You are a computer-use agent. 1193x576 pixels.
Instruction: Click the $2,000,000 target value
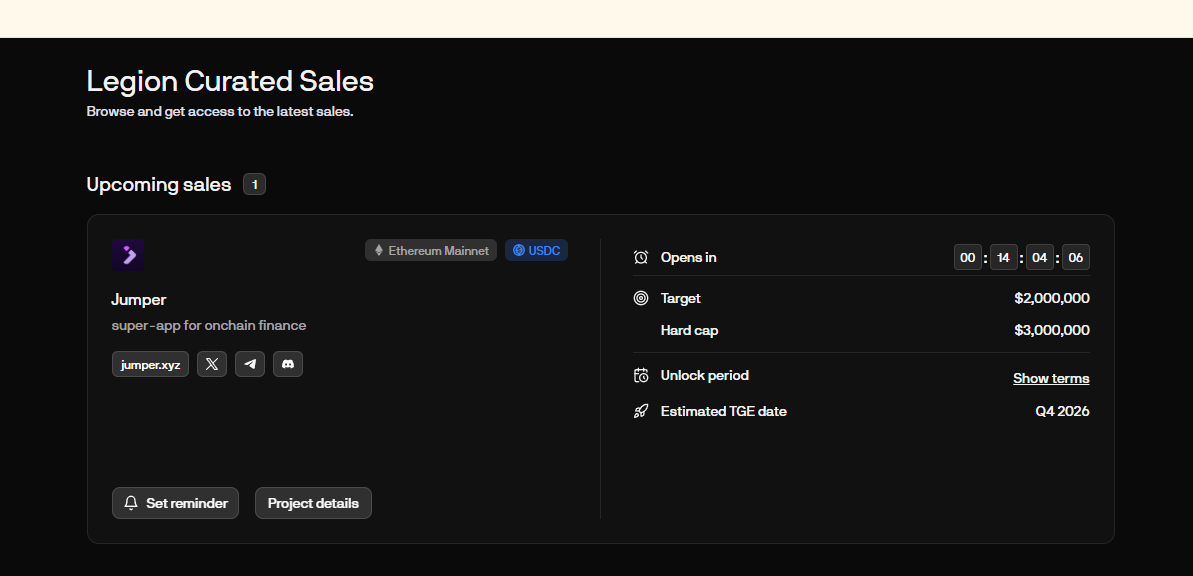tap(1051, 298)
